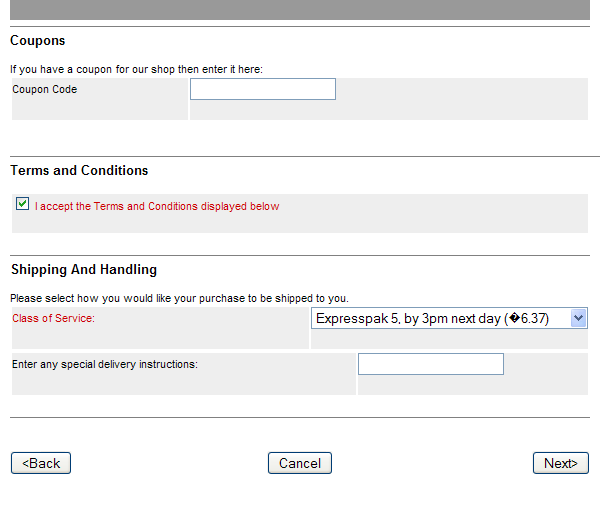Proceed using the Next> button
The width and height of the screenshot is (600, 507).
[x=561, y=463]
